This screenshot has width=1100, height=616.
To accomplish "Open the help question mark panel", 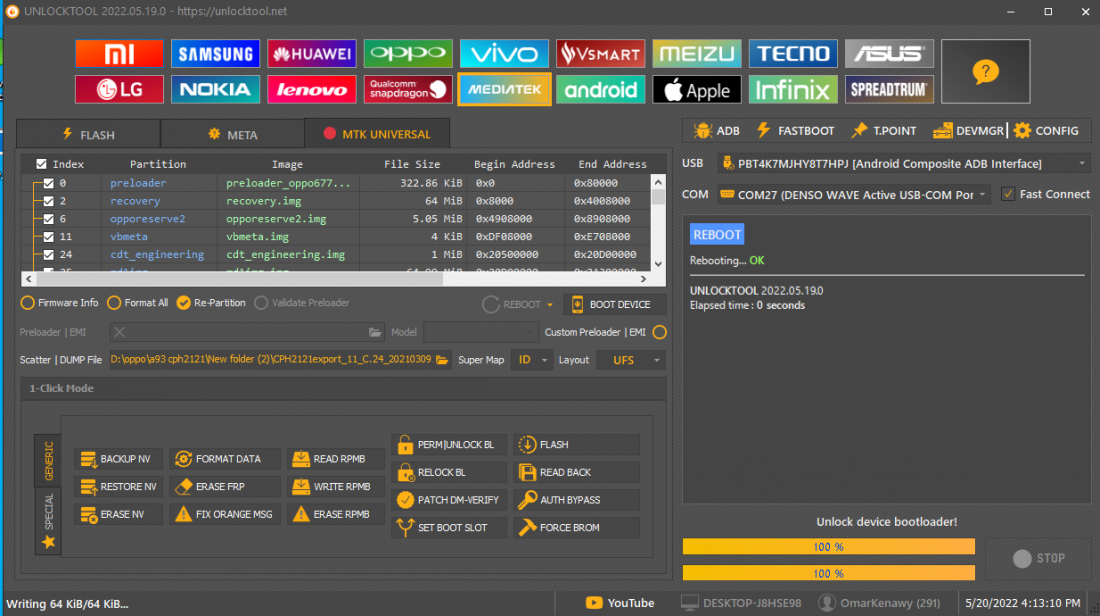I will tap(985, 72).
